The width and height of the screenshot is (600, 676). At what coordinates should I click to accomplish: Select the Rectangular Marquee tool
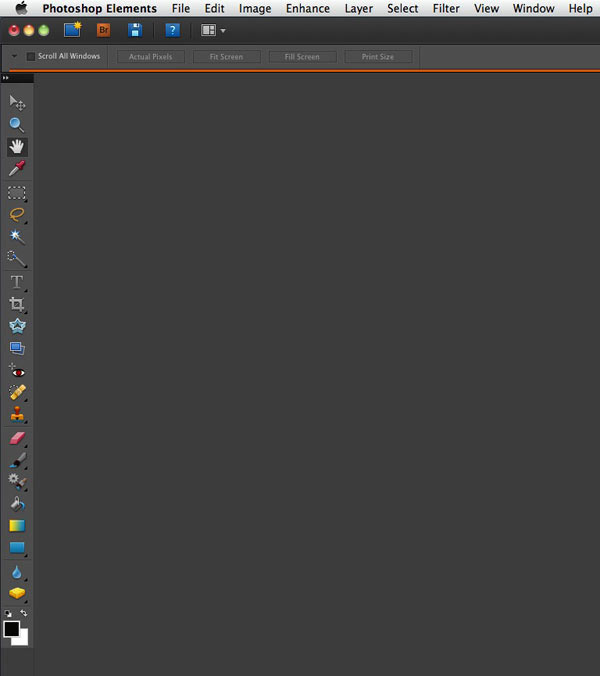17,193
